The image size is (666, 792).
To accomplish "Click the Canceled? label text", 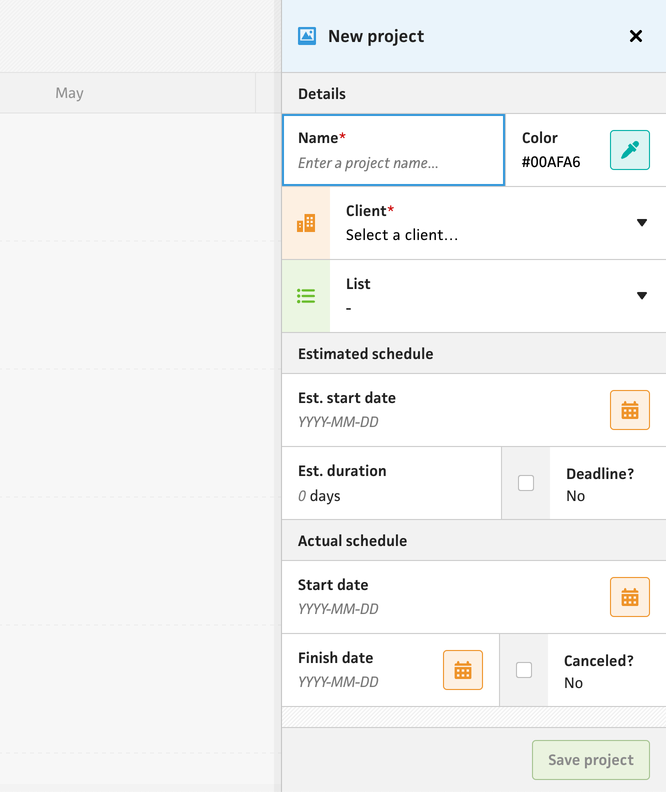I will point(598,661).
